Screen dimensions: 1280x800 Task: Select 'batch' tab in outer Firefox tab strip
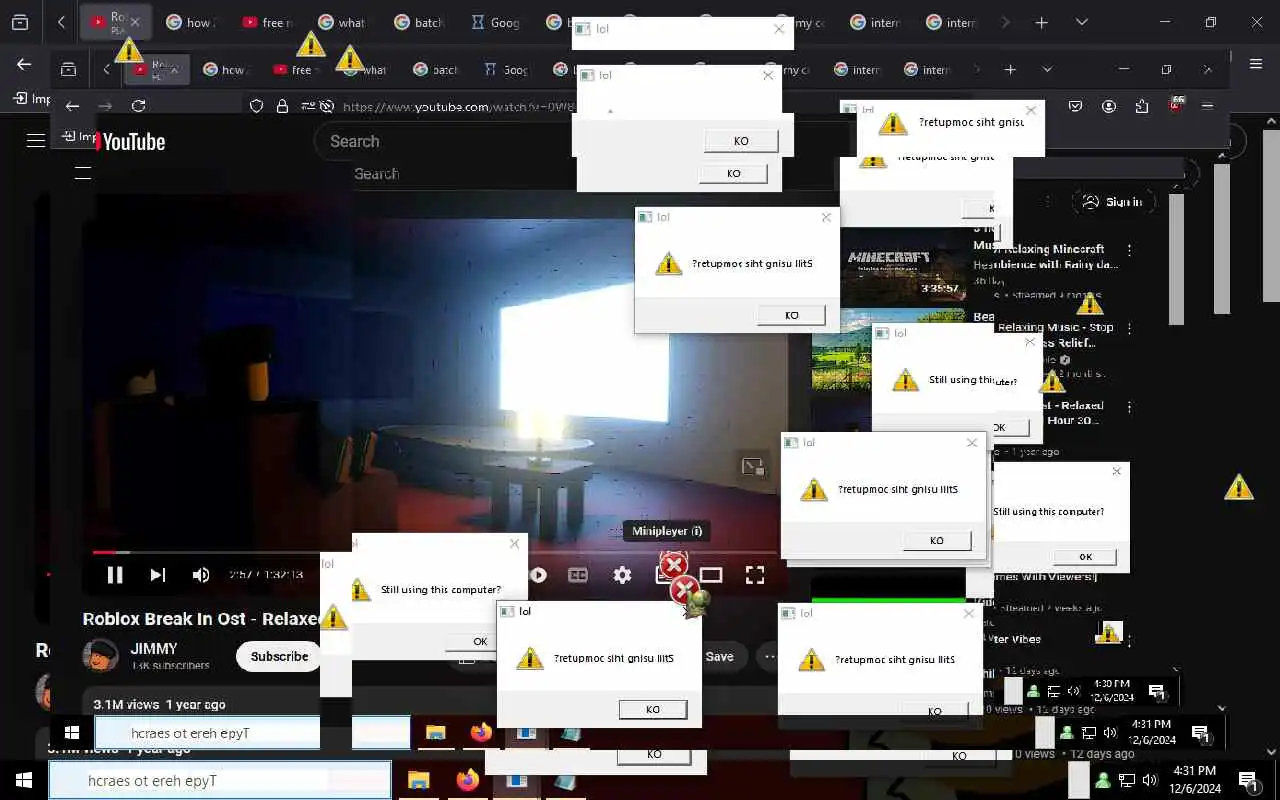pyautogui.click(x=420, y=22)
